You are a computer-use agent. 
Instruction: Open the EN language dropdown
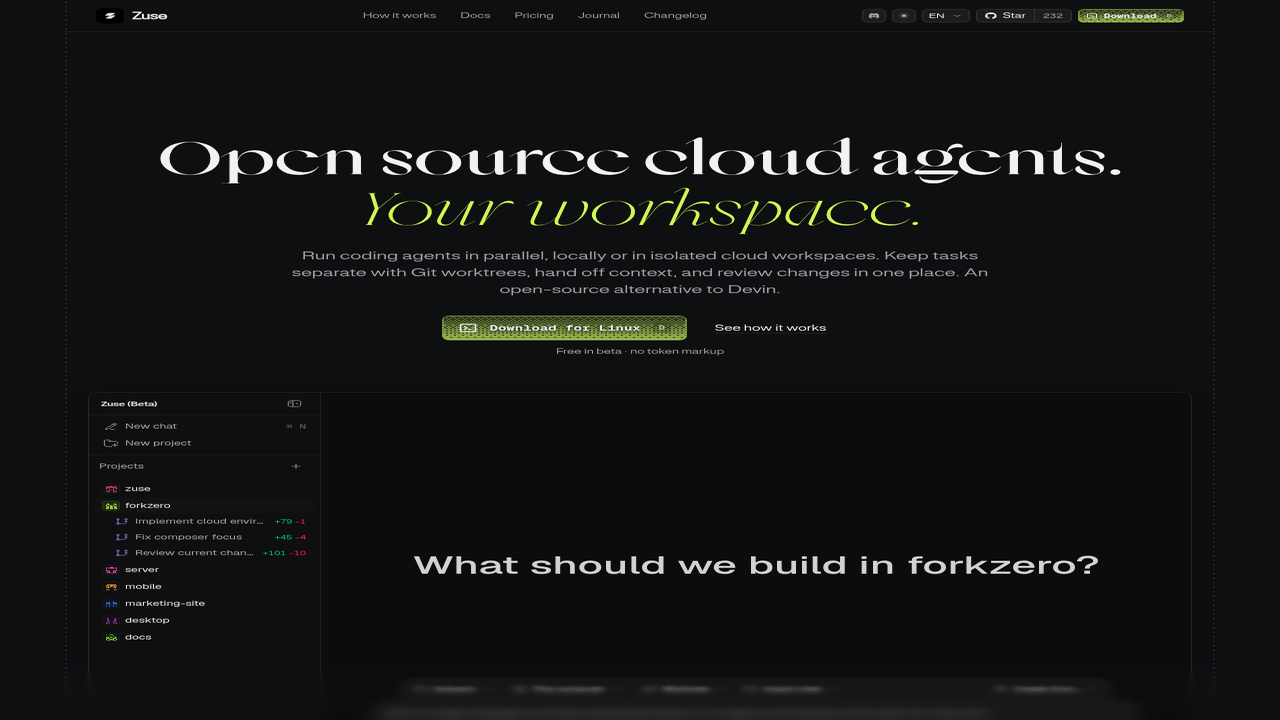(x=946, y=16)
